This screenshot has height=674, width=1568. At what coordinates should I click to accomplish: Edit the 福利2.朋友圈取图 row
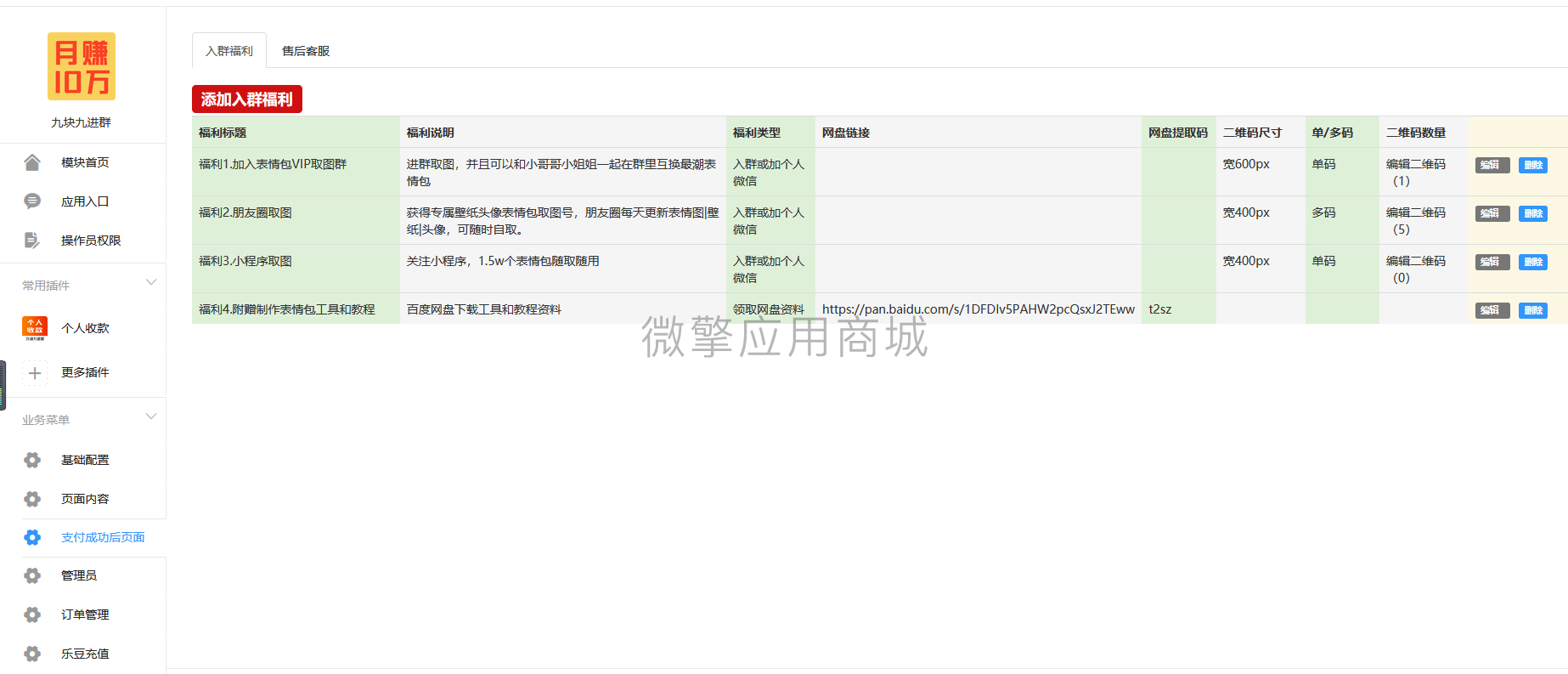click(1492, 213)
